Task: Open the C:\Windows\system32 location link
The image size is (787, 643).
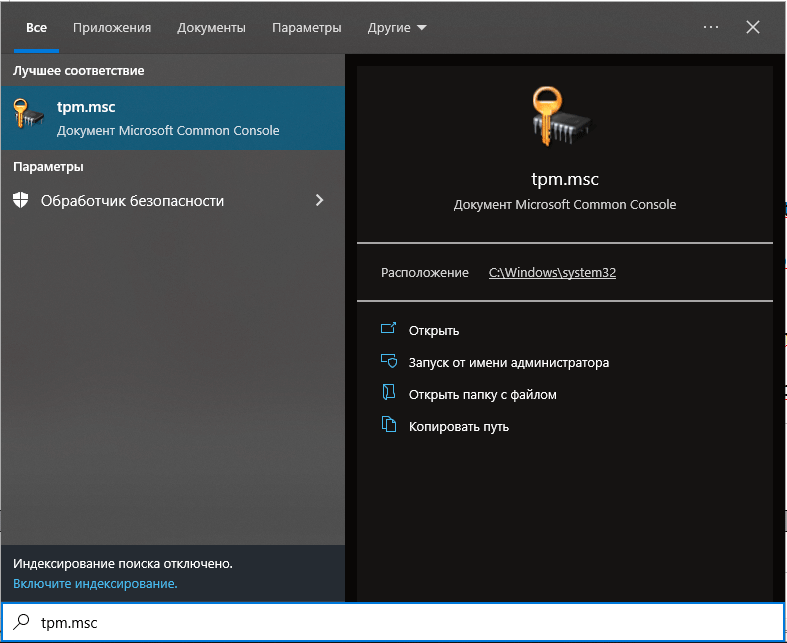Action: coord(552,273)
